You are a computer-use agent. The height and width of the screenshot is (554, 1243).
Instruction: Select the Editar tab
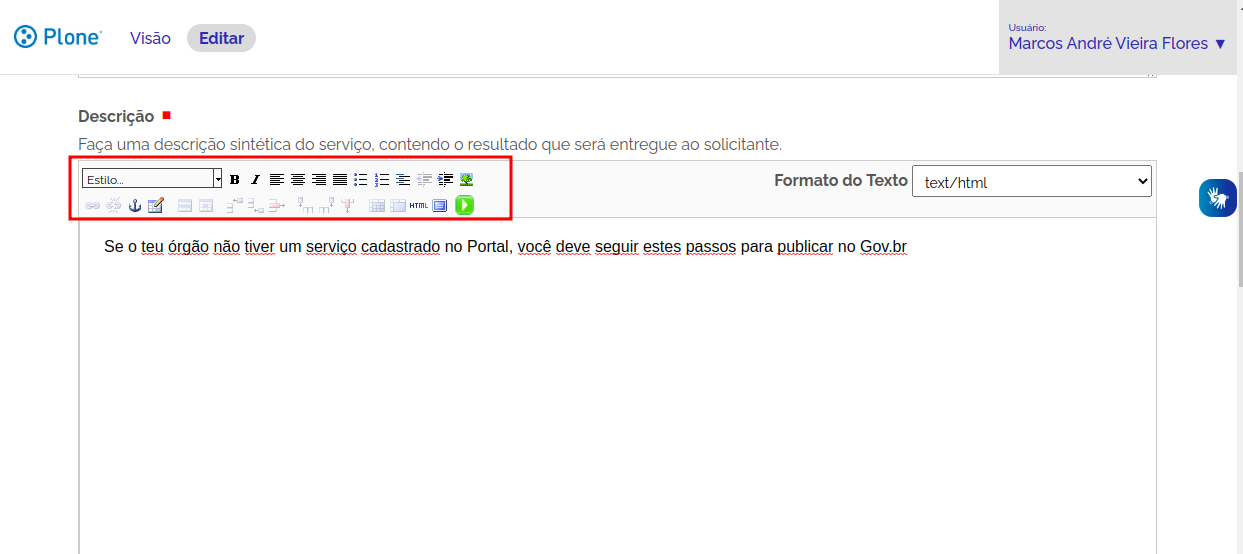(x=221, y=38)
